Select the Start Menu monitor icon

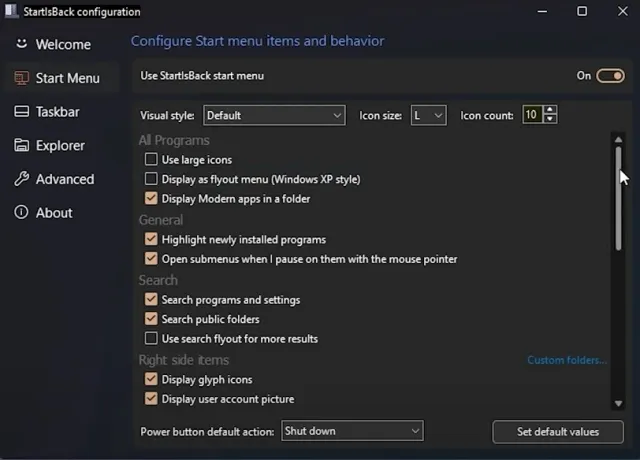(x=21, y=78)
